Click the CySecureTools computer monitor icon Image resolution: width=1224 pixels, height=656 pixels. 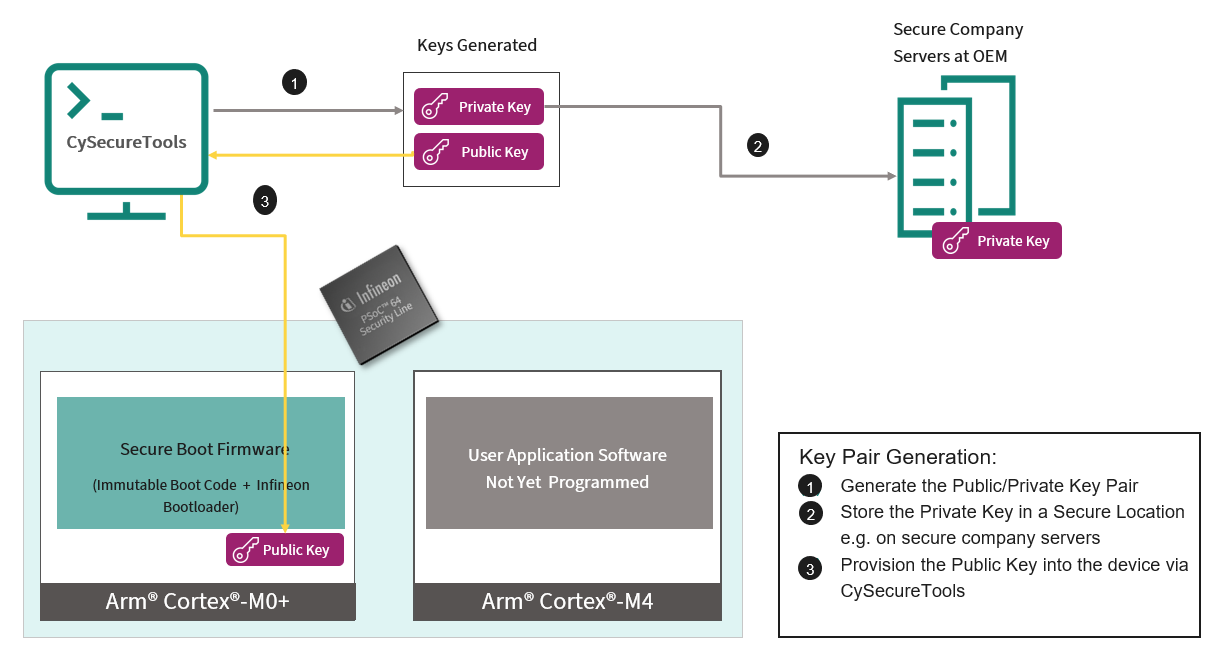point(127,142)
